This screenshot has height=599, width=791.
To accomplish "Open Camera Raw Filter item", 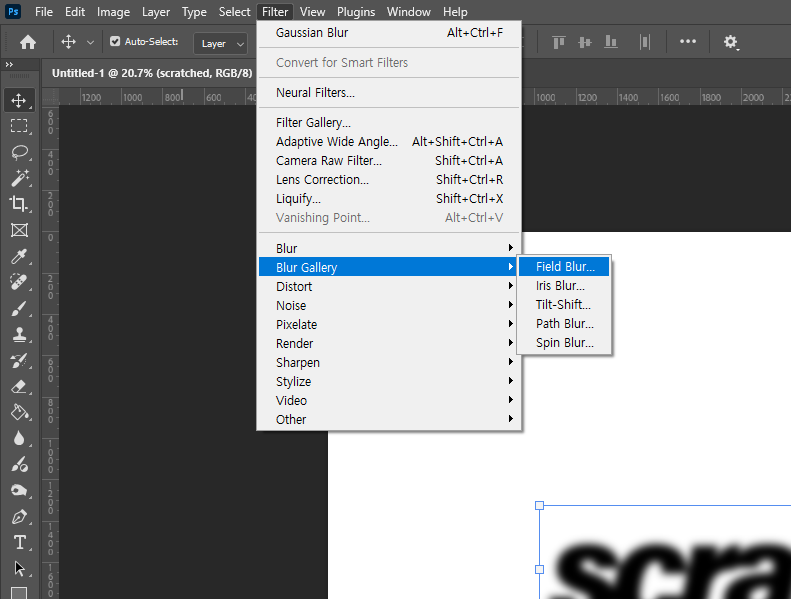I will click(x=389, y=160).
